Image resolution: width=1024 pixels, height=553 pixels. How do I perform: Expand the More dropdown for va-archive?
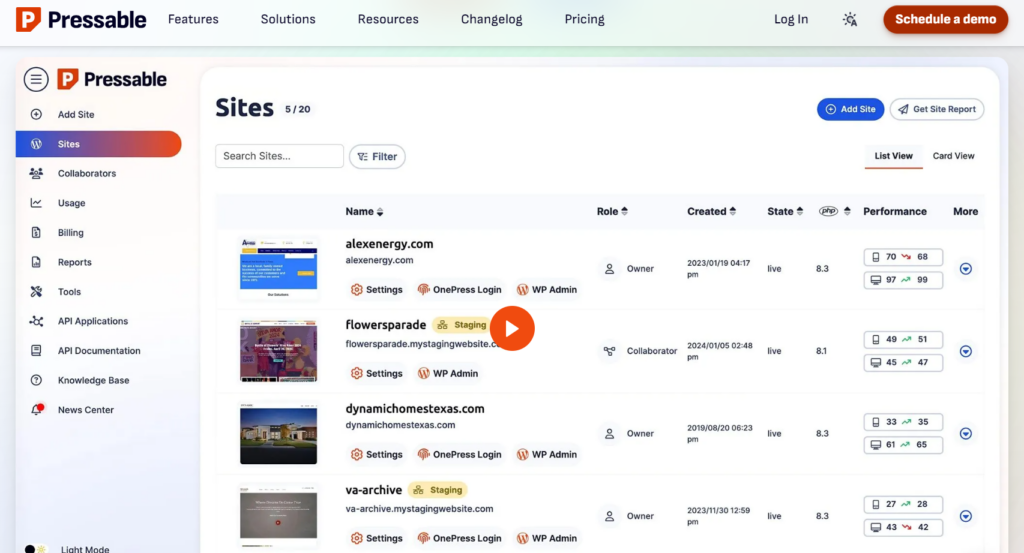pyautogui.click(x=966, y=516)
